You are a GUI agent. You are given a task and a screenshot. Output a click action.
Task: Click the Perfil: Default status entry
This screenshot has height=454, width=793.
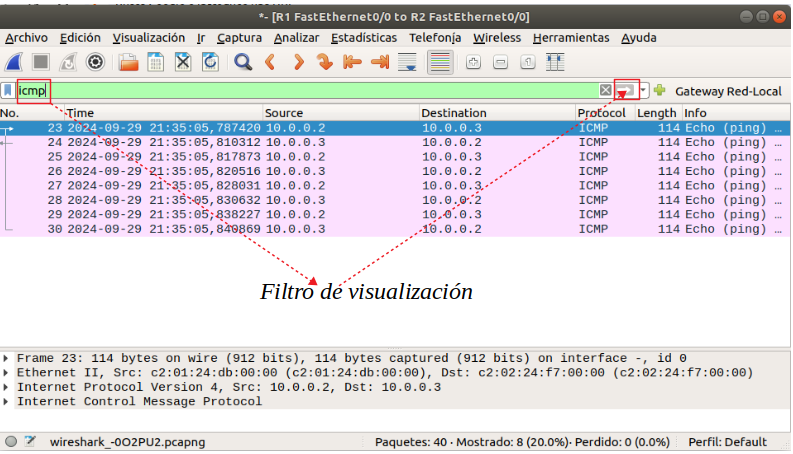pyautogui.click(x=727, y=442)
